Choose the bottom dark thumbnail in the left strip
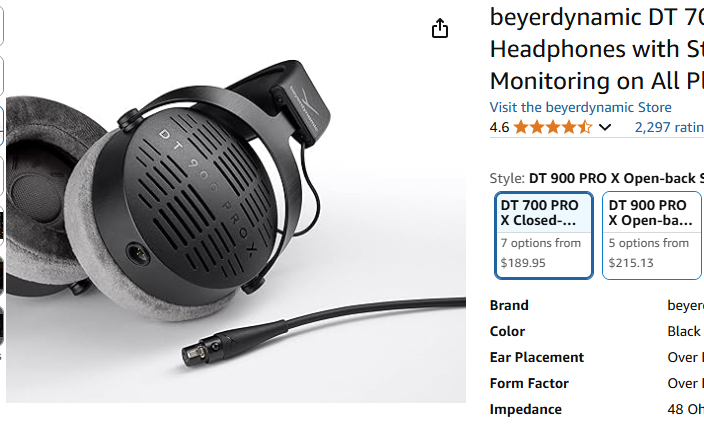The image size is (704, 424). 1,326
